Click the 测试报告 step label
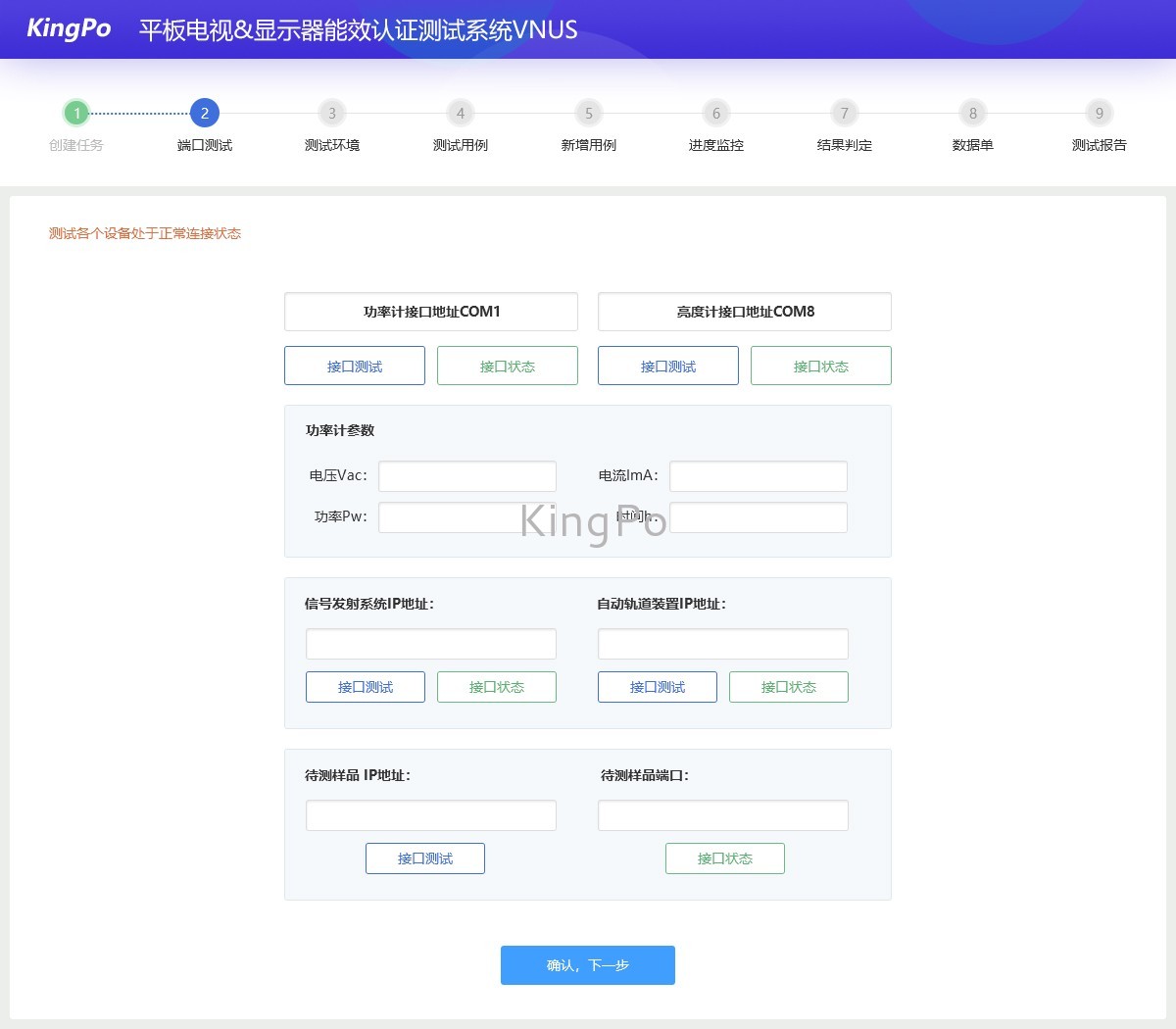This screenshot has width=1176, height=1029. [x=1100, y=145]
